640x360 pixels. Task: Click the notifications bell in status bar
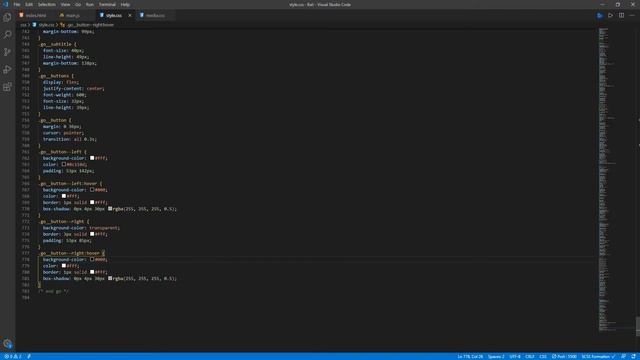633,356
